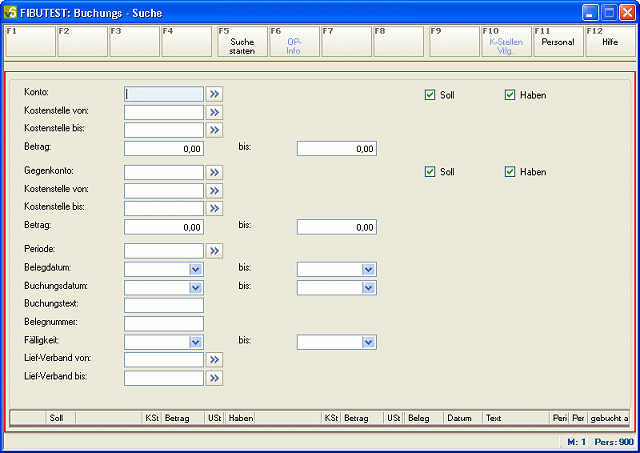The height and width of the screenshot is (453, 640).
Task: Click the F11 Personal button
Action: [557, 42]
